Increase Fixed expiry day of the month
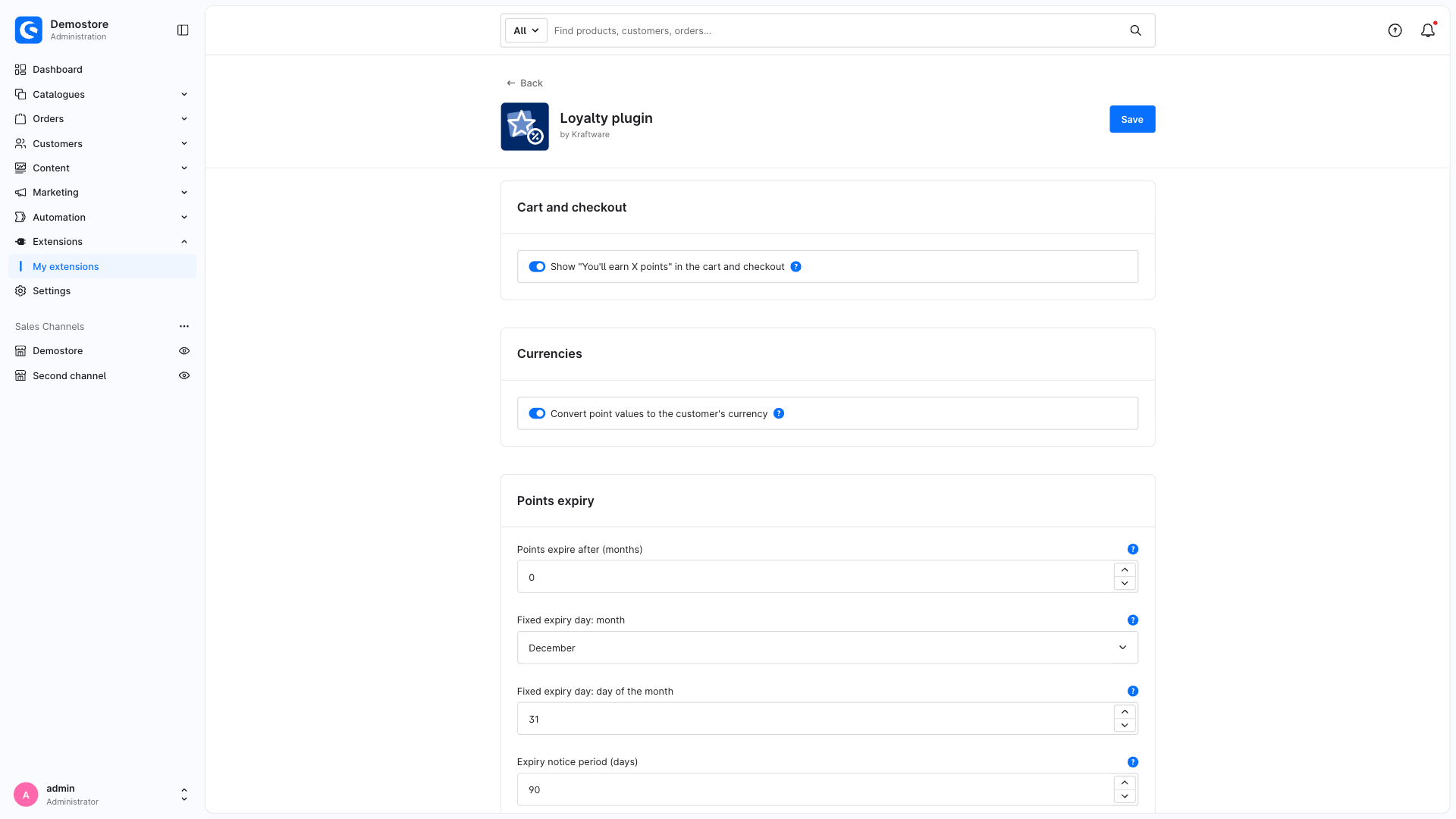1456x819 pixels. tap(1125, 711)
